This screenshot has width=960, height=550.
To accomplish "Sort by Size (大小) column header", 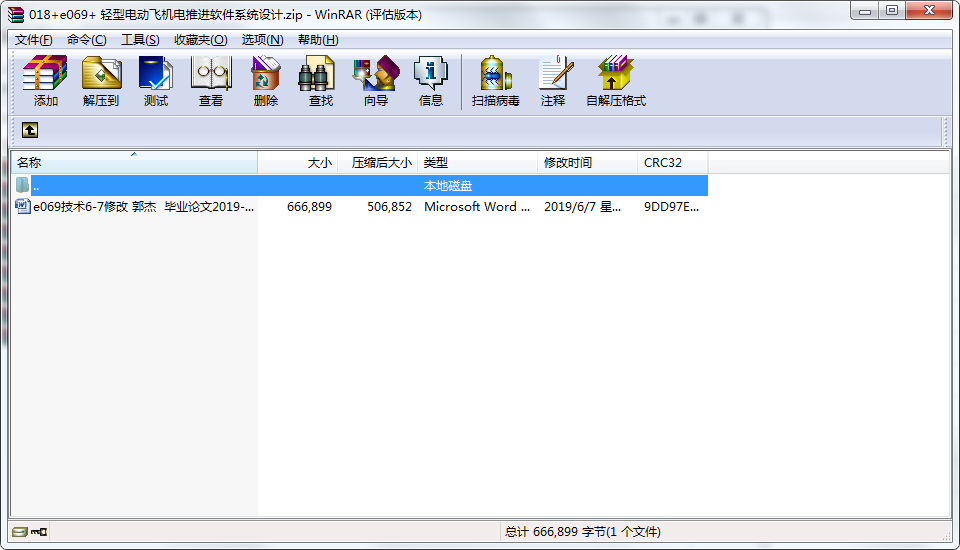I will tap(298, 163).
